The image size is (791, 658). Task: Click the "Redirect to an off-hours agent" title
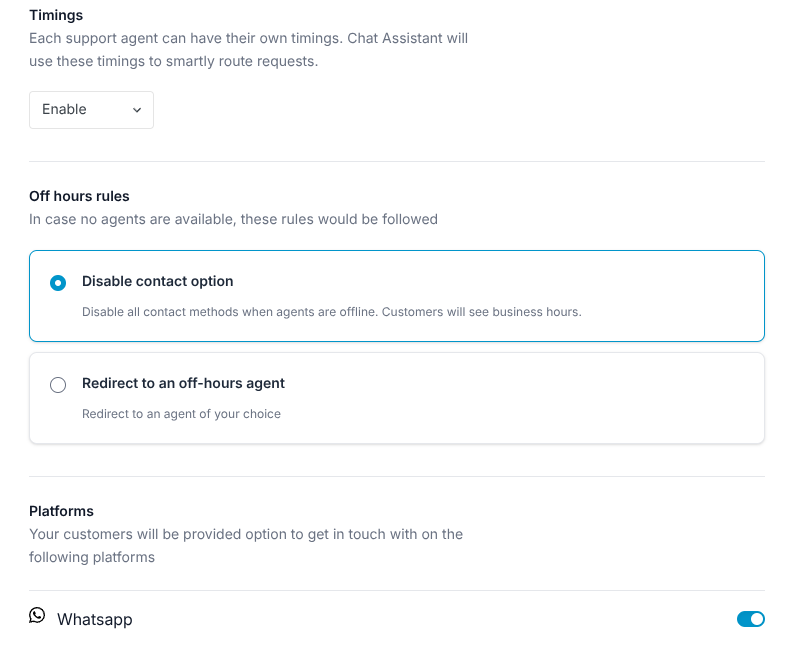point(183,383)
